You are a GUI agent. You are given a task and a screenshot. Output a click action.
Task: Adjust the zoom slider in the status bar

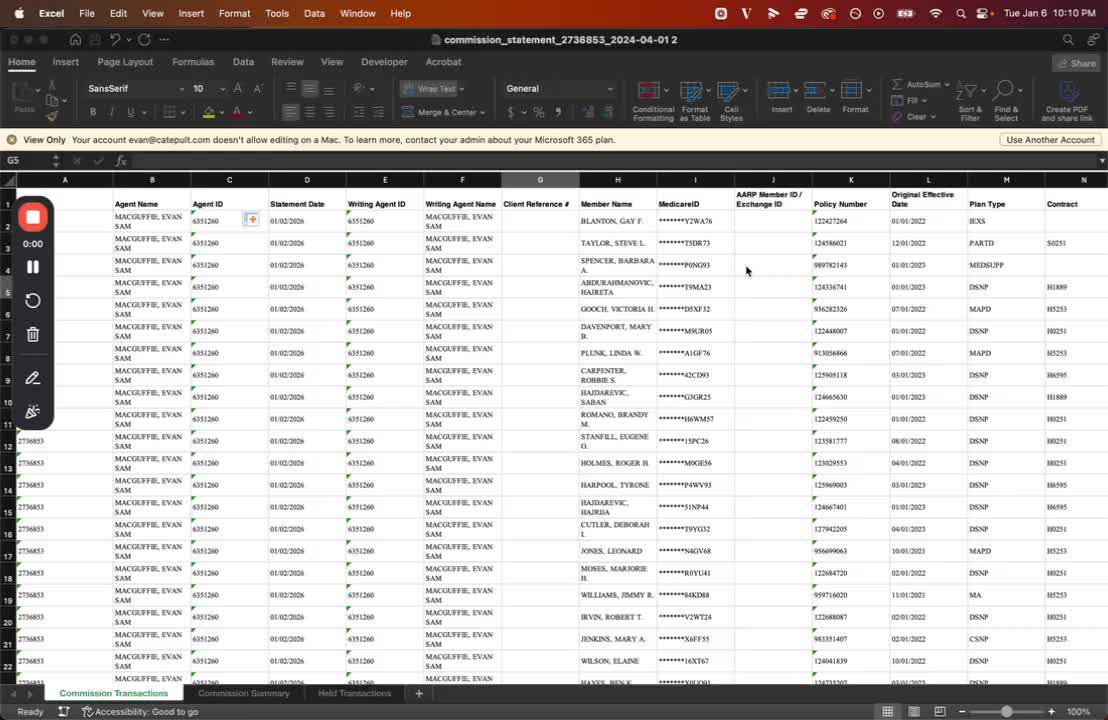pyautogui.click(x=1006, y=712)
